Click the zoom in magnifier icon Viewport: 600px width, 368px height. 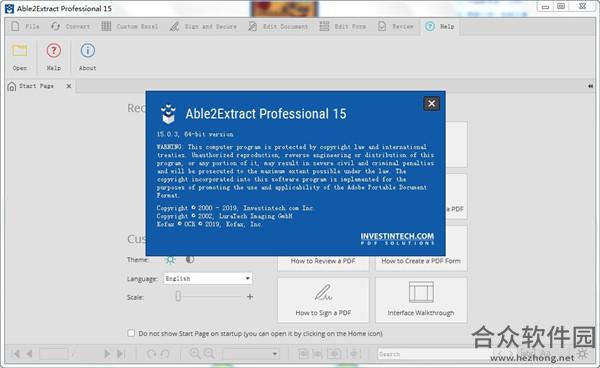click(x=195, y=353)
